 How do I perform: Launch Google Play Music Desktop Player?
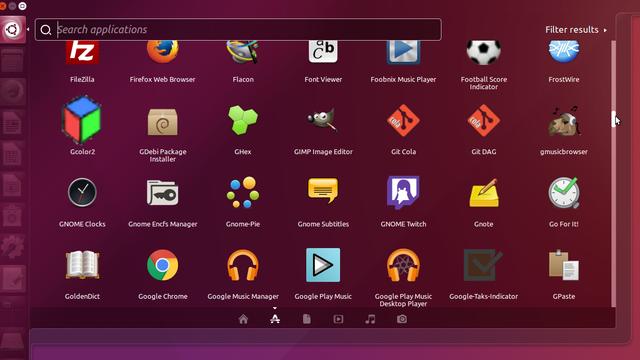click(x=403, y=265)
